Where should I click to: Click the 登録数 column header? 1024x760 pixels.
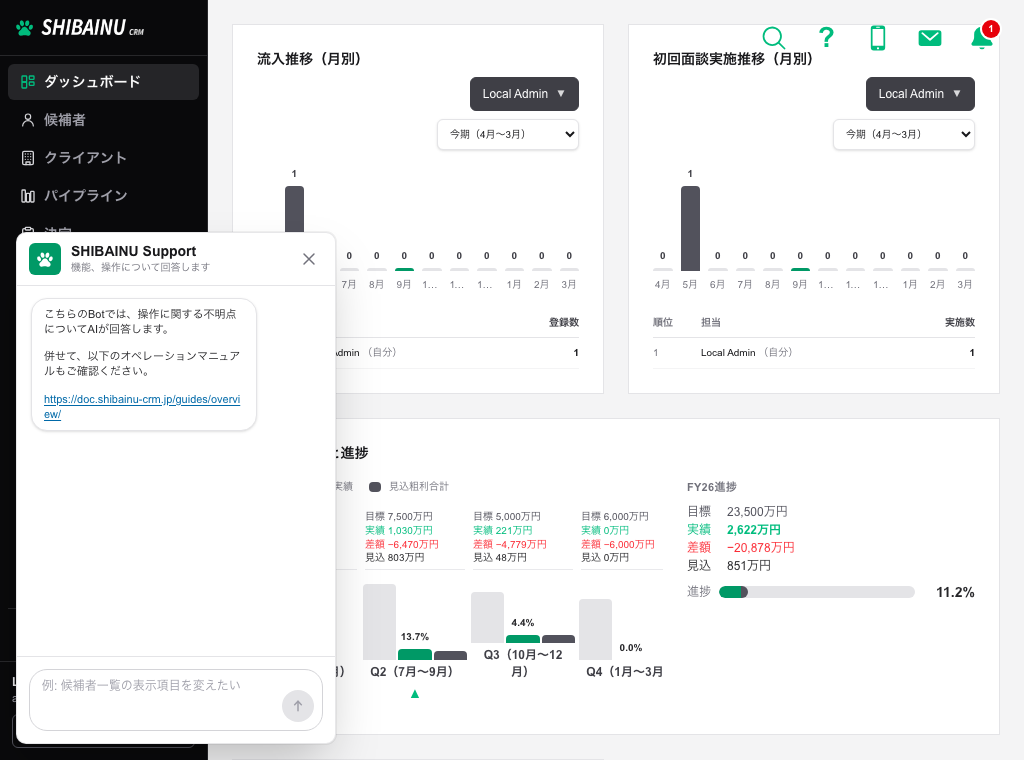564,322
